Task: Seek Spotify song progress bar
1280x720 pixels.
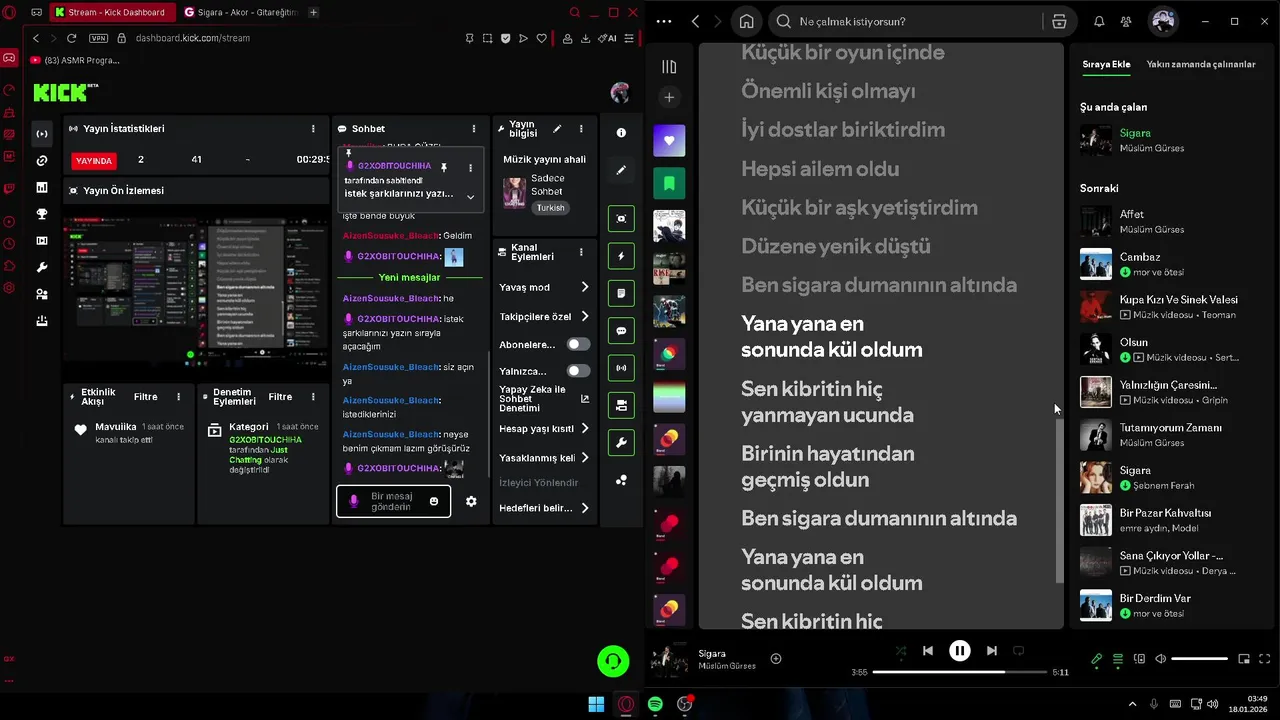Action: (959, 672)
